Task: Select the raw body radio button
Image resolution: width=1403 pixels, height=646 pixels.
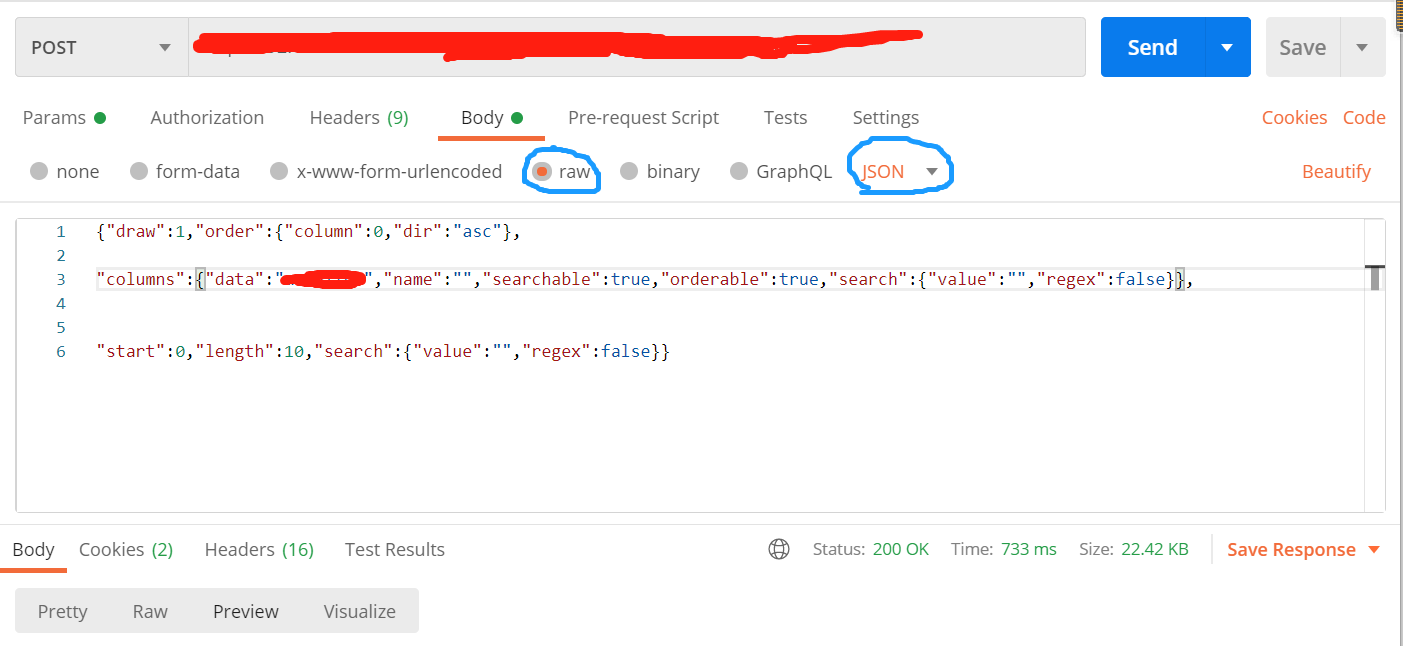Action: pyautogui.click(x=541, y=172)
